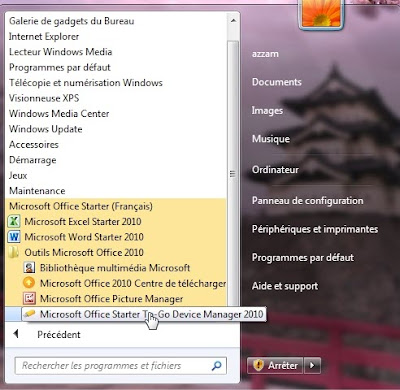Image resolution: width=400 pixels, height=390 pixels.
Task: Launch Microsoft Excel Starter 2010
Action: [83, 222]
